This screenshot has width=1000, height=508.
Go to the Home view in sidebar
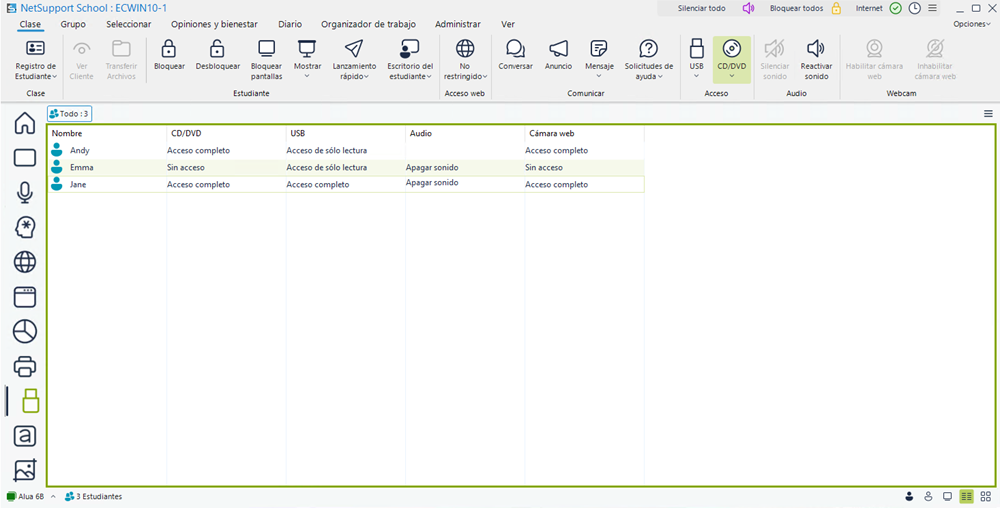pyautogui.click(x=25, y=123)
